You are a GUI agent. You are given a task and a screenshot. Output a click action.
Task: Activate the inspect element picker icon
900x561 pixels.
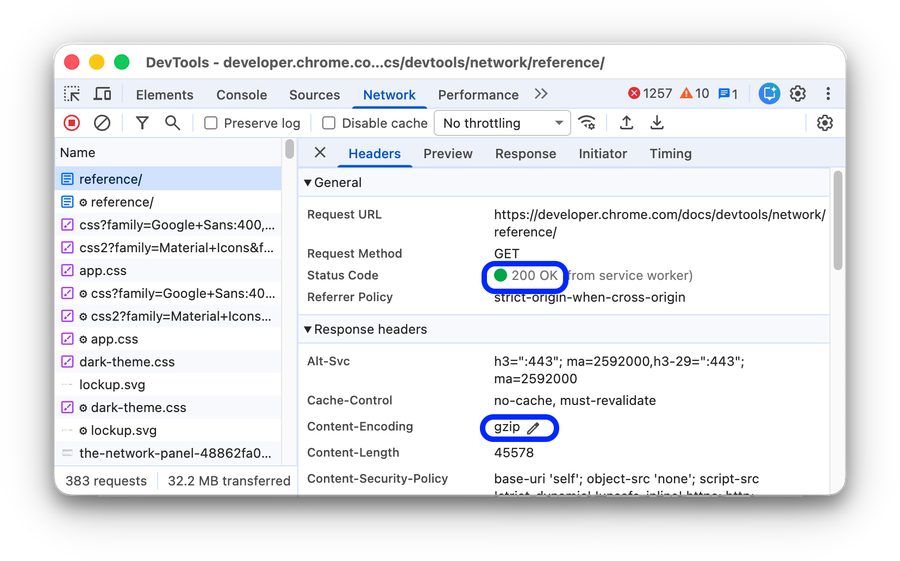[x=72, y=94]
